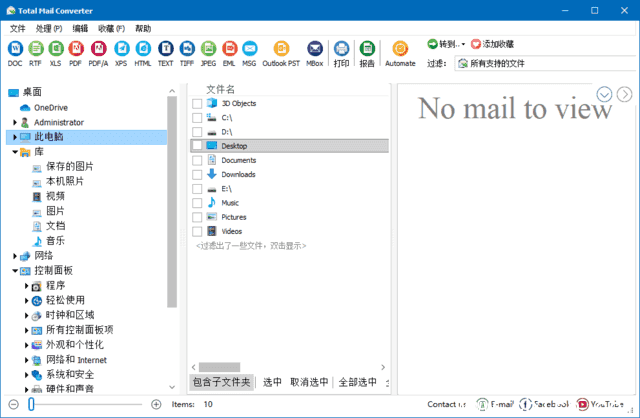Open the 文件 menu
Viewport: 640px width, 418px height.
point(18,29)
